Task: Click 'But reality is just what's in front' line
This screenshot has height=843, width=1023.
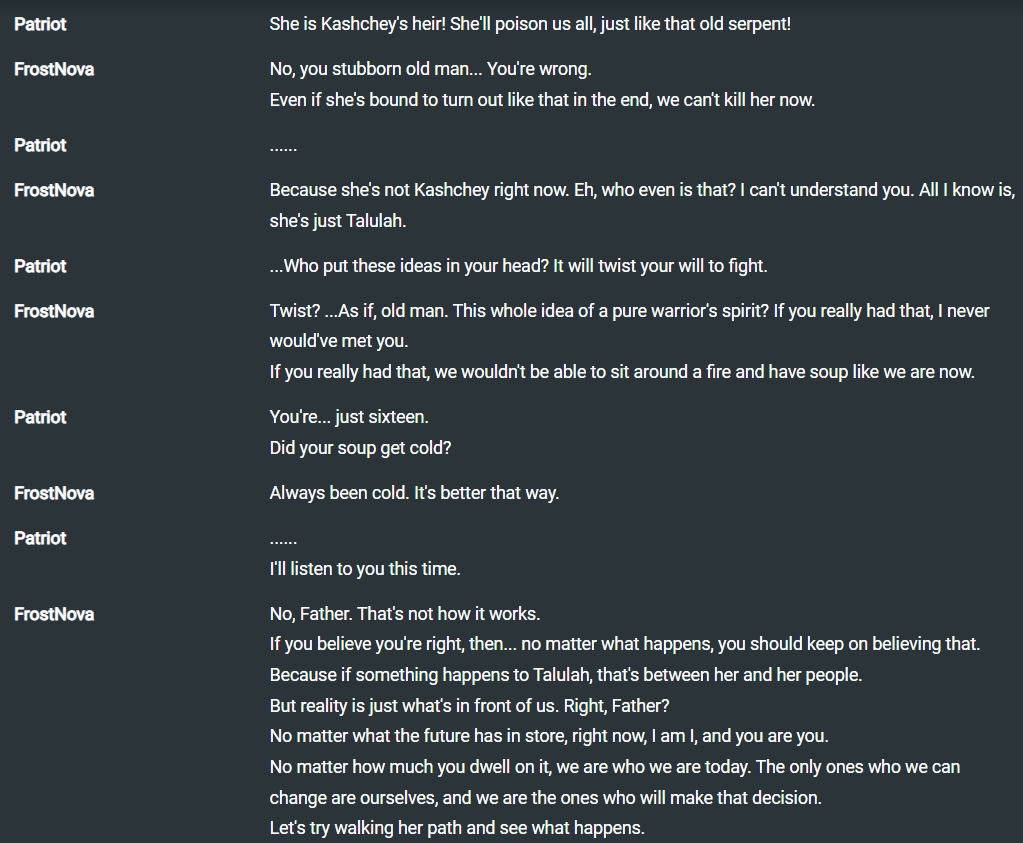Action: [x=469, y=706]
